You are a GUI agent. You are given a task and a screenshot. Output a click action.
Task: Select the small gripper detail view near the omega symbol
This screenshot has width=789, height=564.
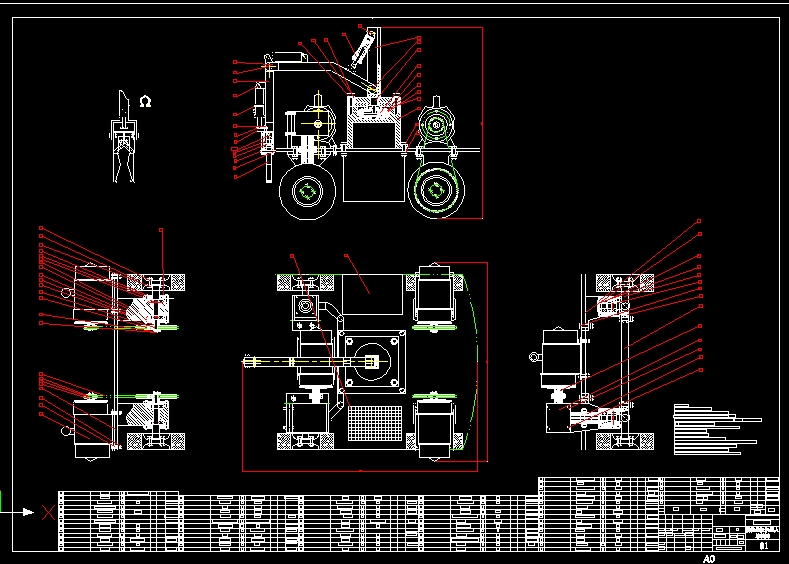(124, 136)
